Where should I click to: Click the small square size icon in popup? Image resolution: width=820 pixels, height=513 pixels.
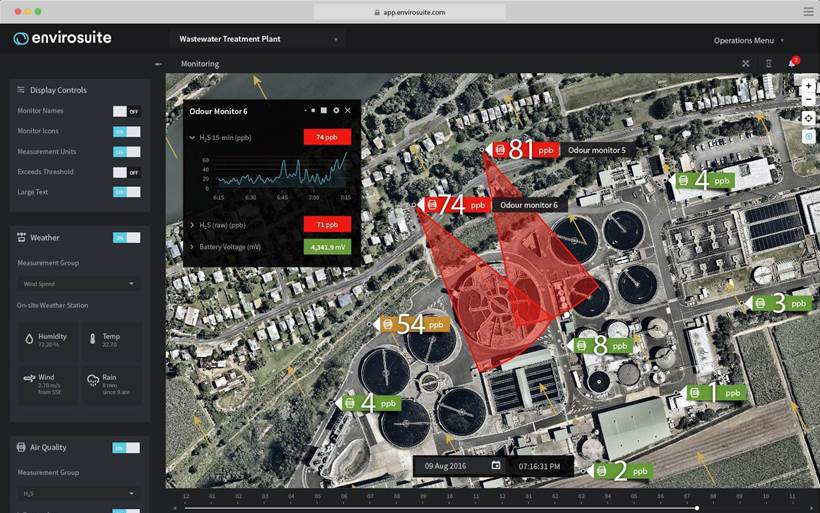click(313, 110)
